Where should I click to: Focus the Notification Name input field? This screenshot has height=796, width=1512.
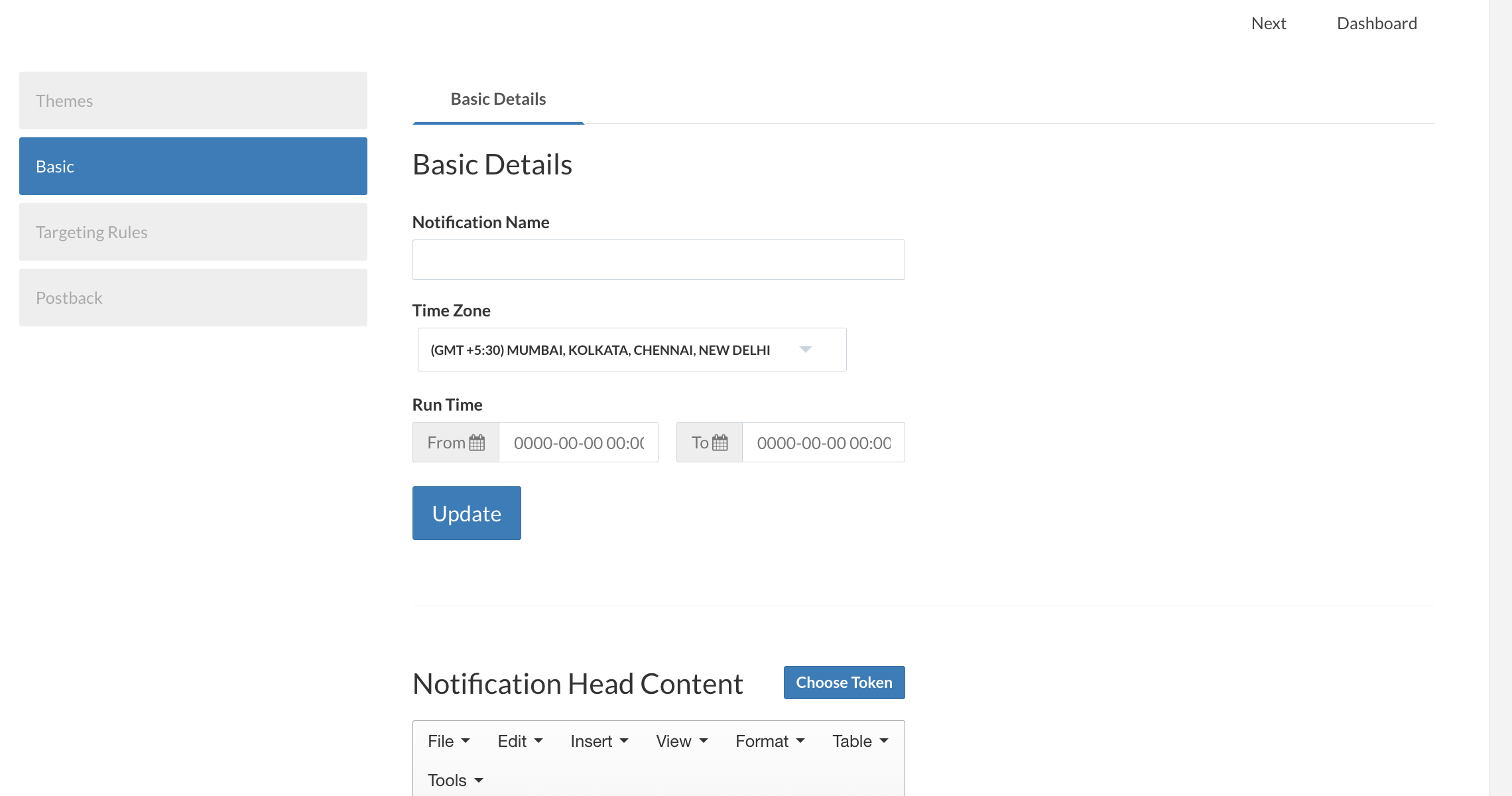point(658,260)
